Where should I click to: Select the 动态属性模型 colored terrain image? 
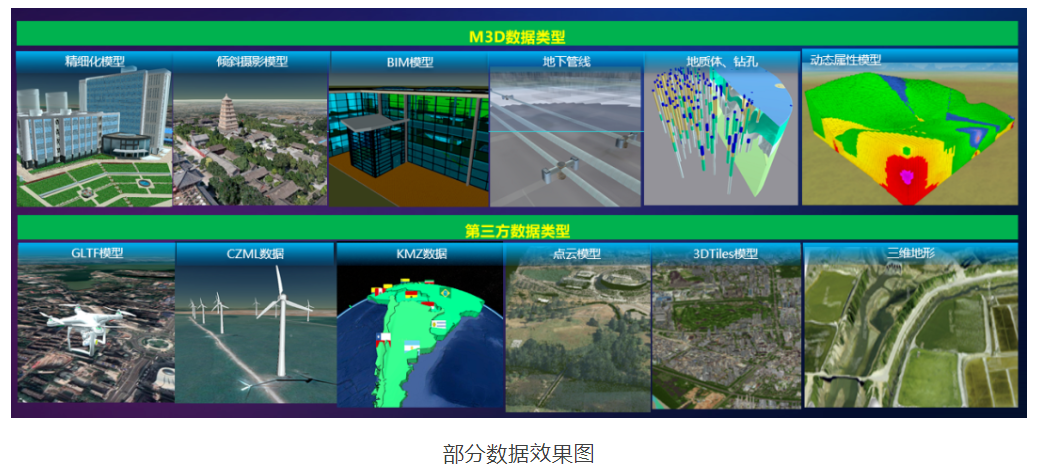point(909,135)
